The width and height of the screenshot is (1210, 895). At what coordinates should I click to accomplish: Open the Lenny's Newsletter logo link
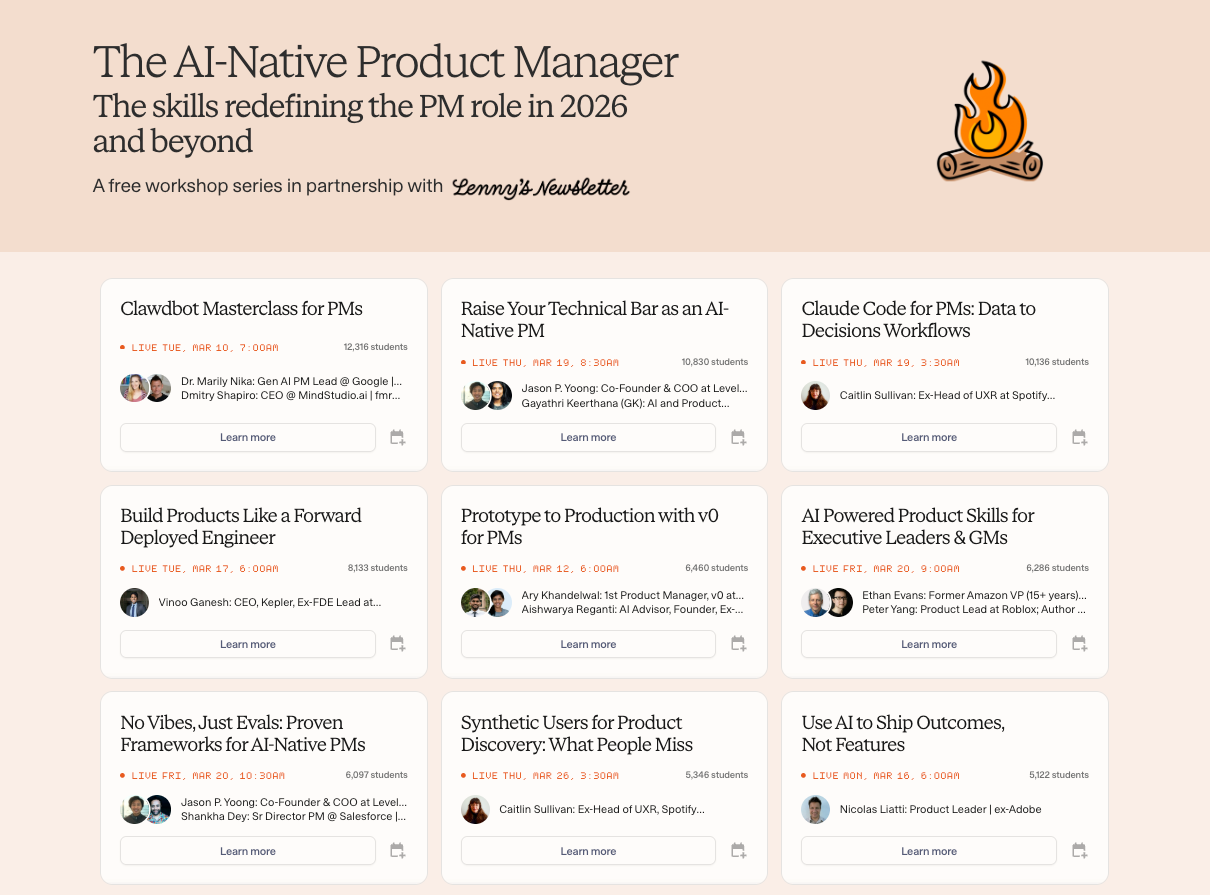pyautogui.click(x=541, y=187)
